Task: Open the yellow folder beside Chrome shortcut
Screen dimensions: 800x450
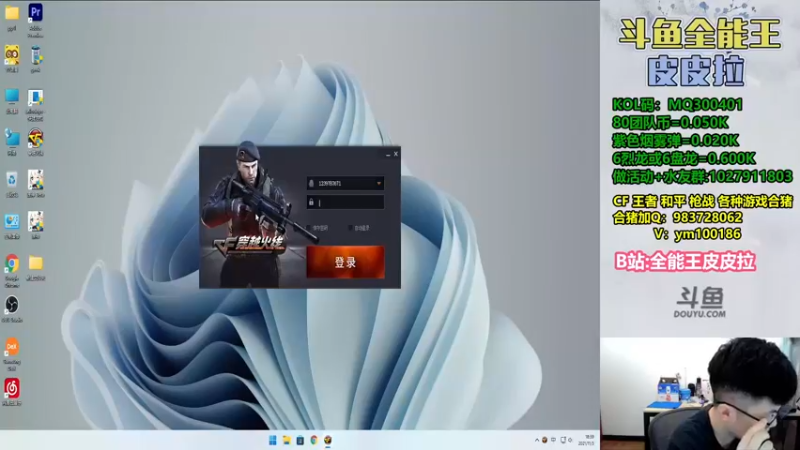Action: point(35,263)
